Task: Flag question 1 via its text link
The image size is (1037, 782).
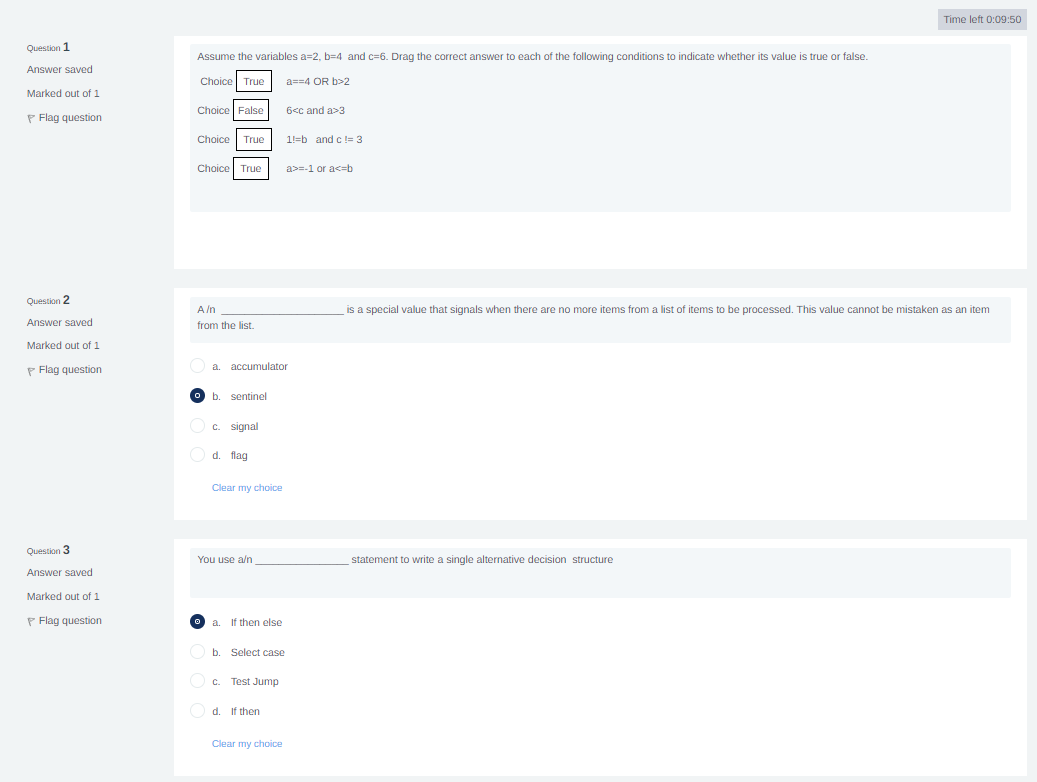Action: click(70, 118)
